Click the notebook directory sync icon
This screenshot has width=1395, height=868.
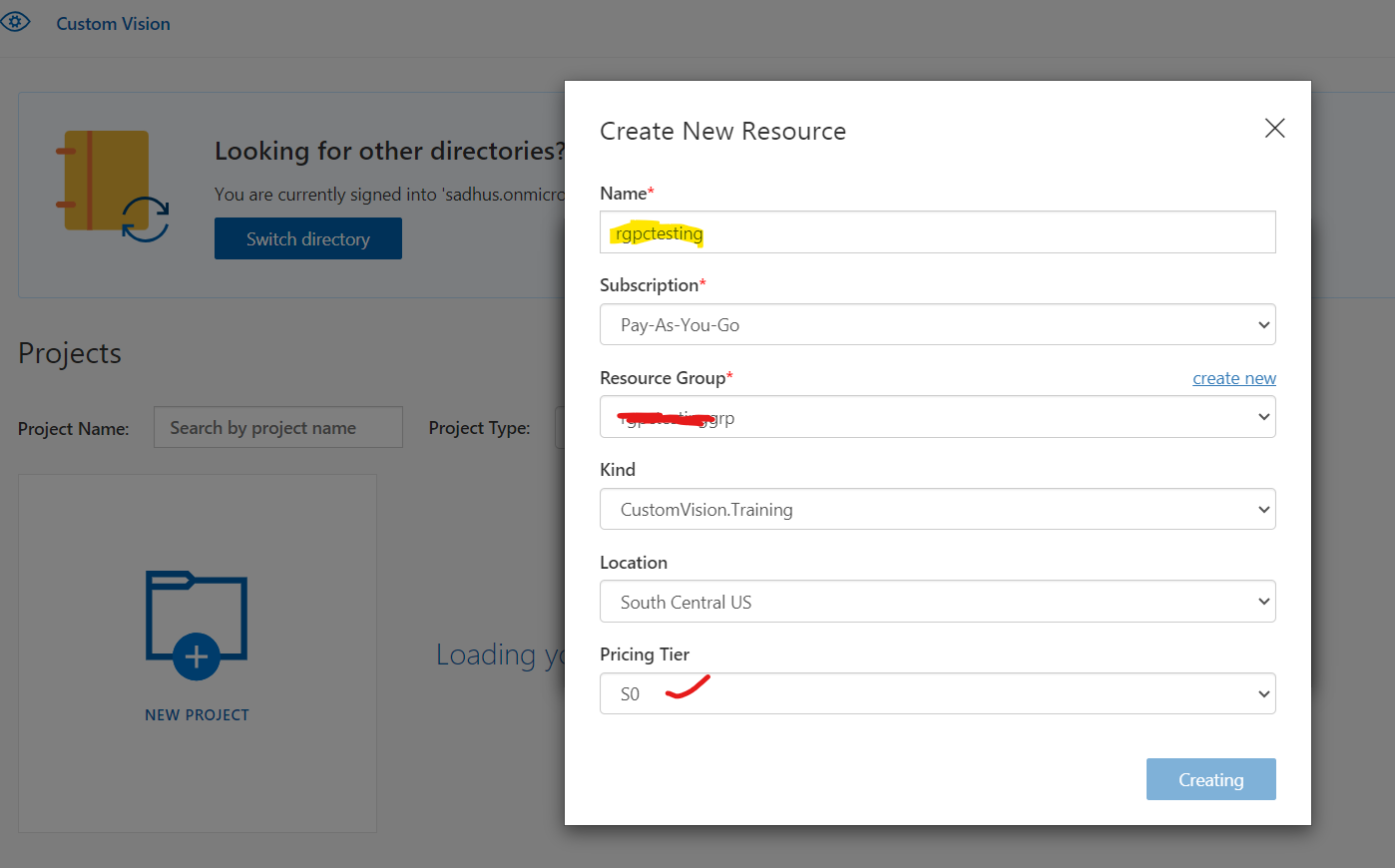(x=112, y=186)
